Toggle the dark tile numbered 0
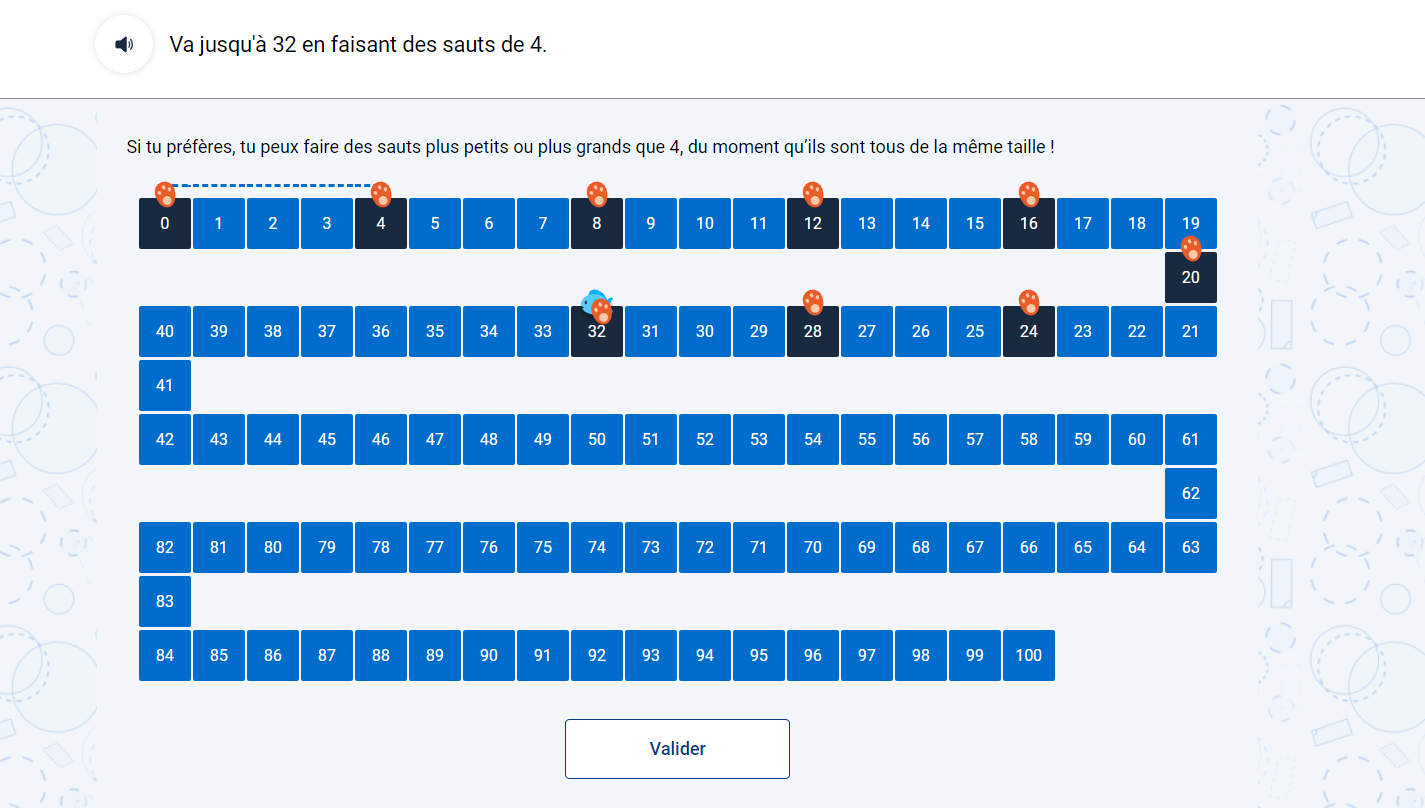 click(165, 223)
